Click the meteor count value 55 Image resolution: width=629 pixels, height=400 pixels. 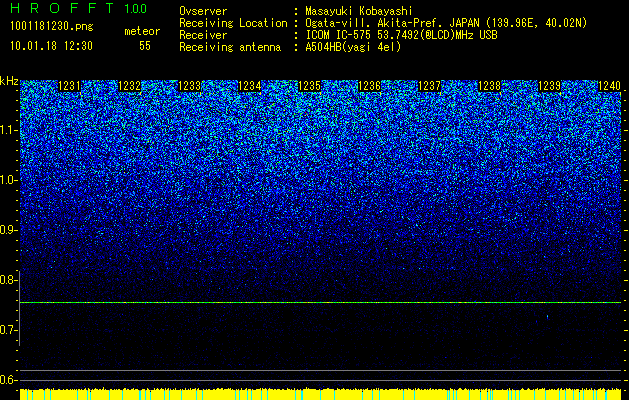(x=145, y=46)
